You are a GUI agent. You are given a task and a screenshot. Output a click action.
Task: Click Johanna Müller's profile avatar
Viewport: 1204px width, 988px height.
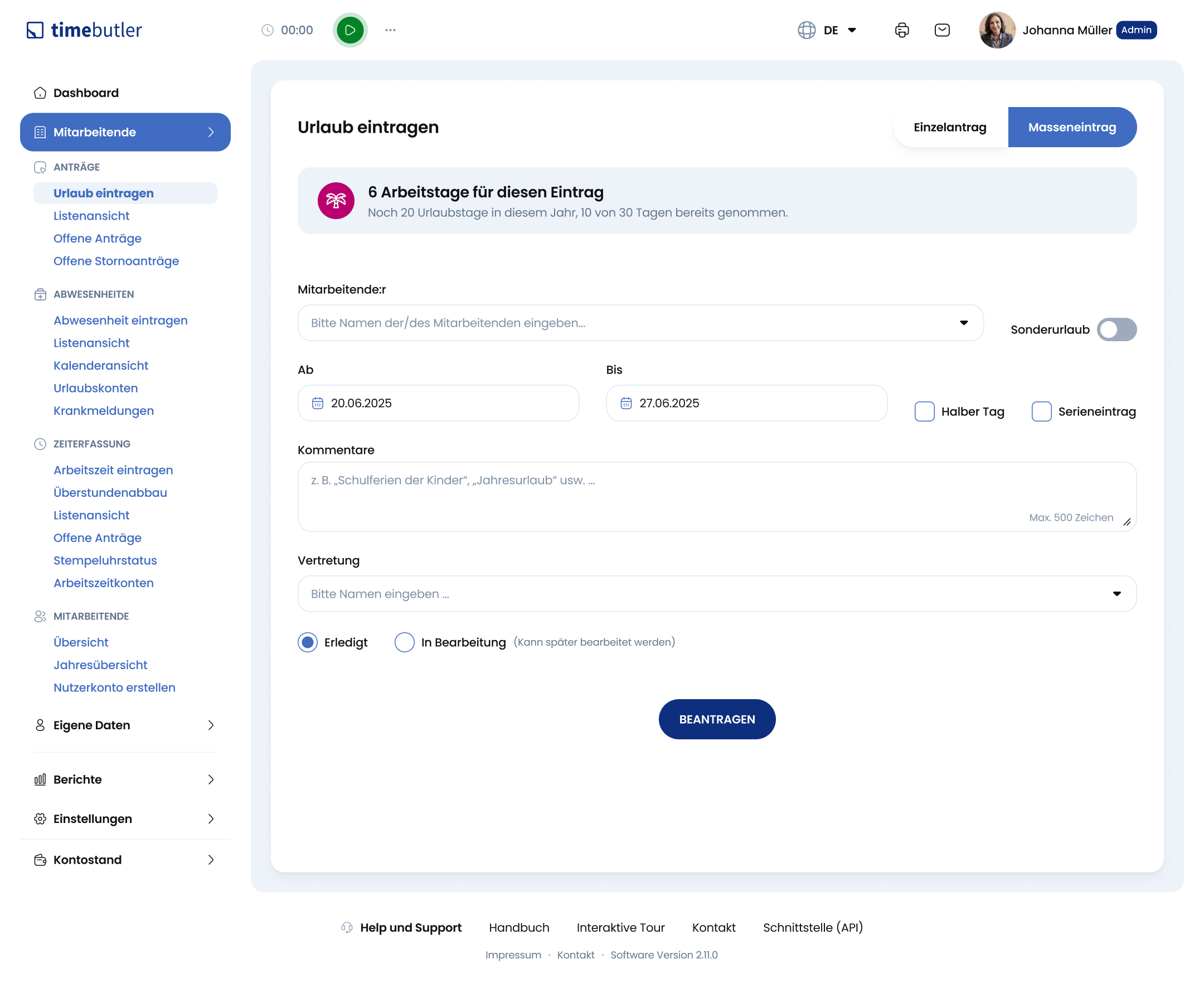(997, 30)
